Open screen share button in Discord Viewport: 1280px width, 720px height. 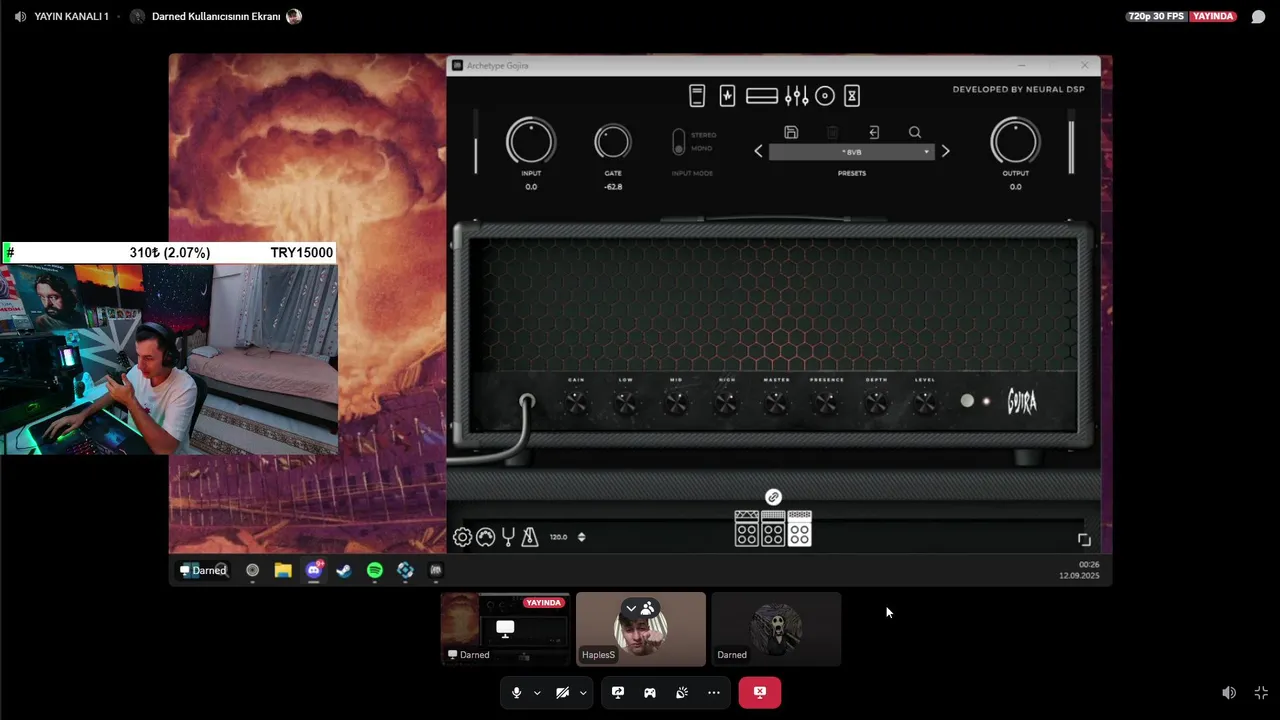[618, 692]
